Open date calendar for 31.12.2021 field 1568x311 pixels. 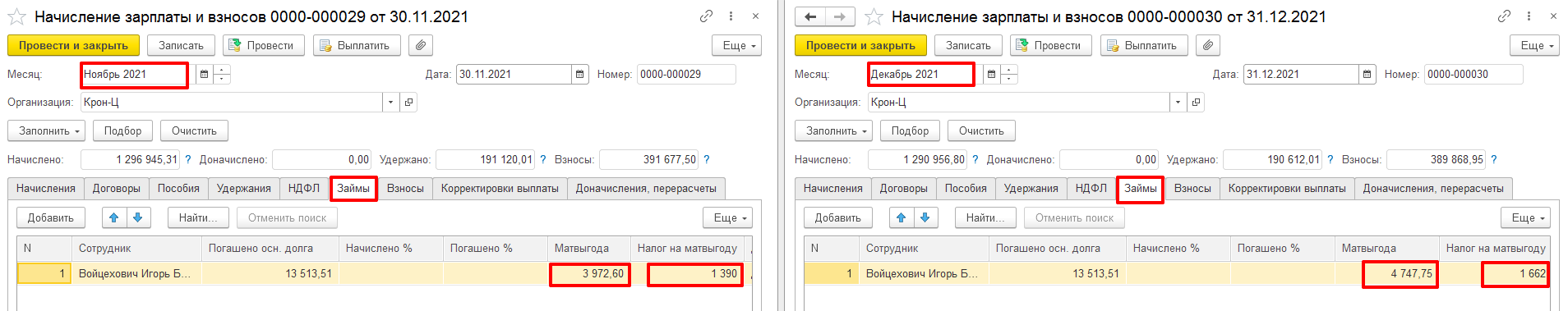1367,75
